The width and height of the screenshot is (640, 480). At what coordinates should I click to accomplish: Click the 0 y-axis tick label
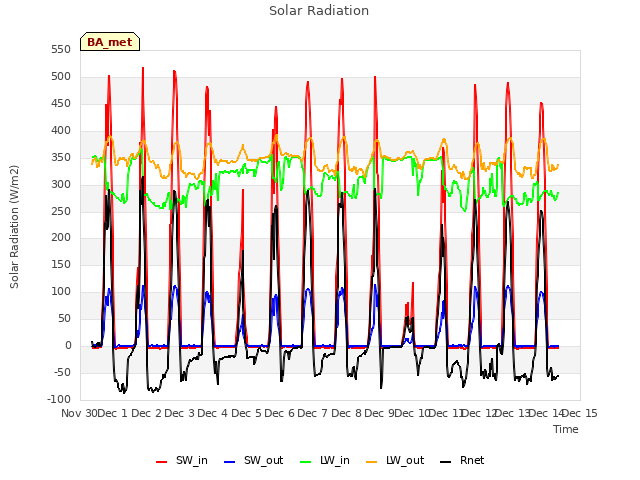68,345
